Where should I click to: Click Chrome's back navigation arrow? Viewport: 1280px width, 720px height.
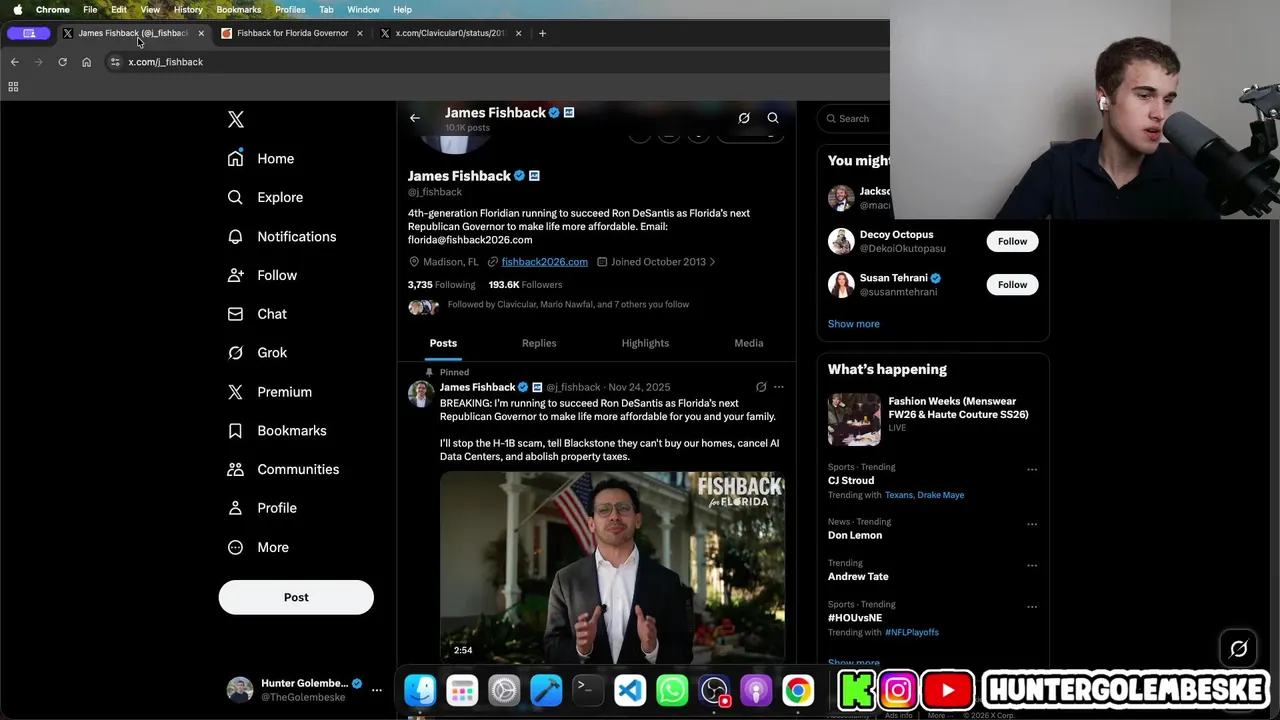14,62
